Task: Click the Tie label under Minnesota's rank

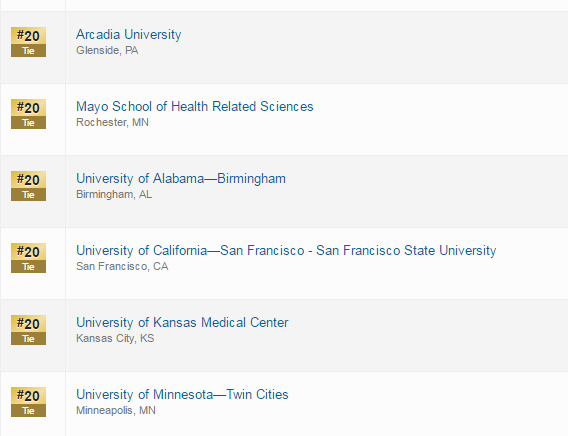Action: tap(28, 411)
